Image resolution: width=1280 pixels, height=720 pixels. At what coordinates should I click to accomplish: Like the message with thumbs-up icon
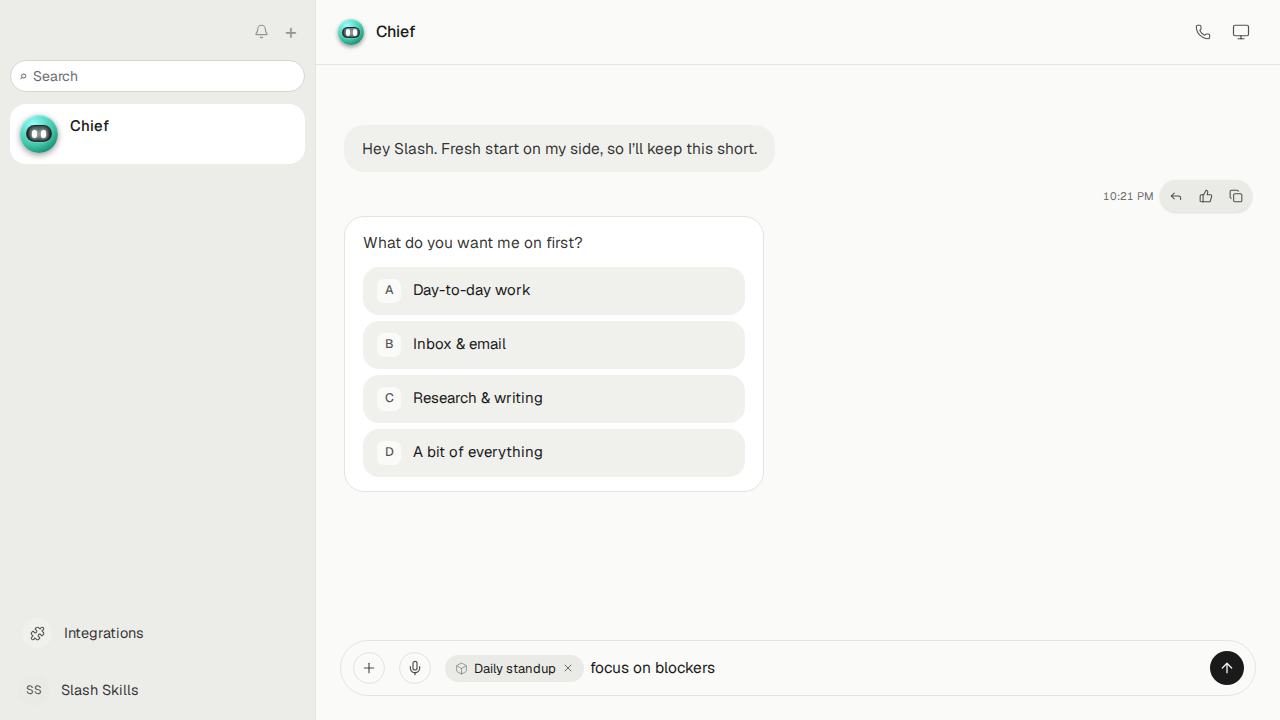click(1206, 197)
